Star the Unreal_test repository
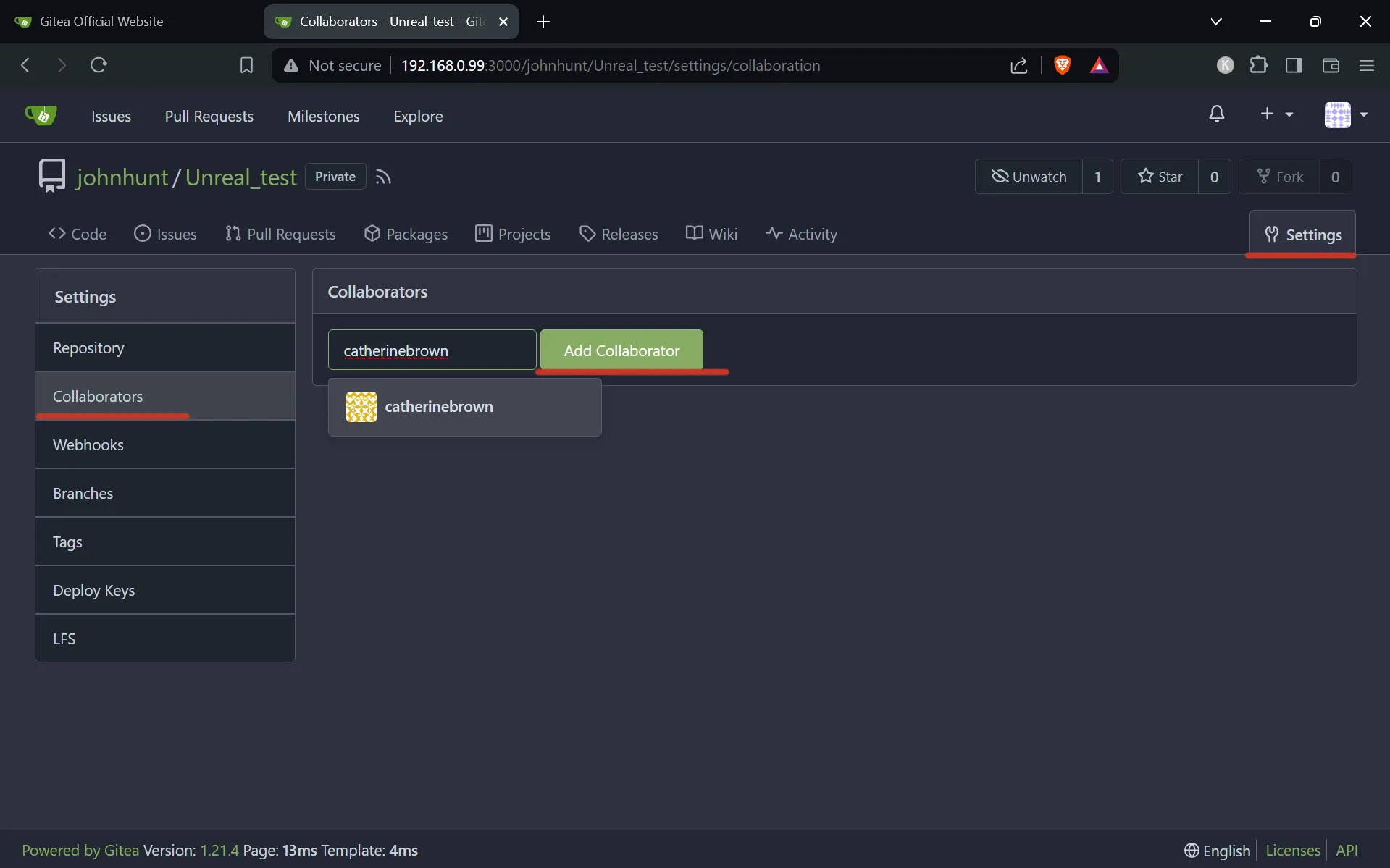The image size is (1390, 868). (x=1160, y=176)
